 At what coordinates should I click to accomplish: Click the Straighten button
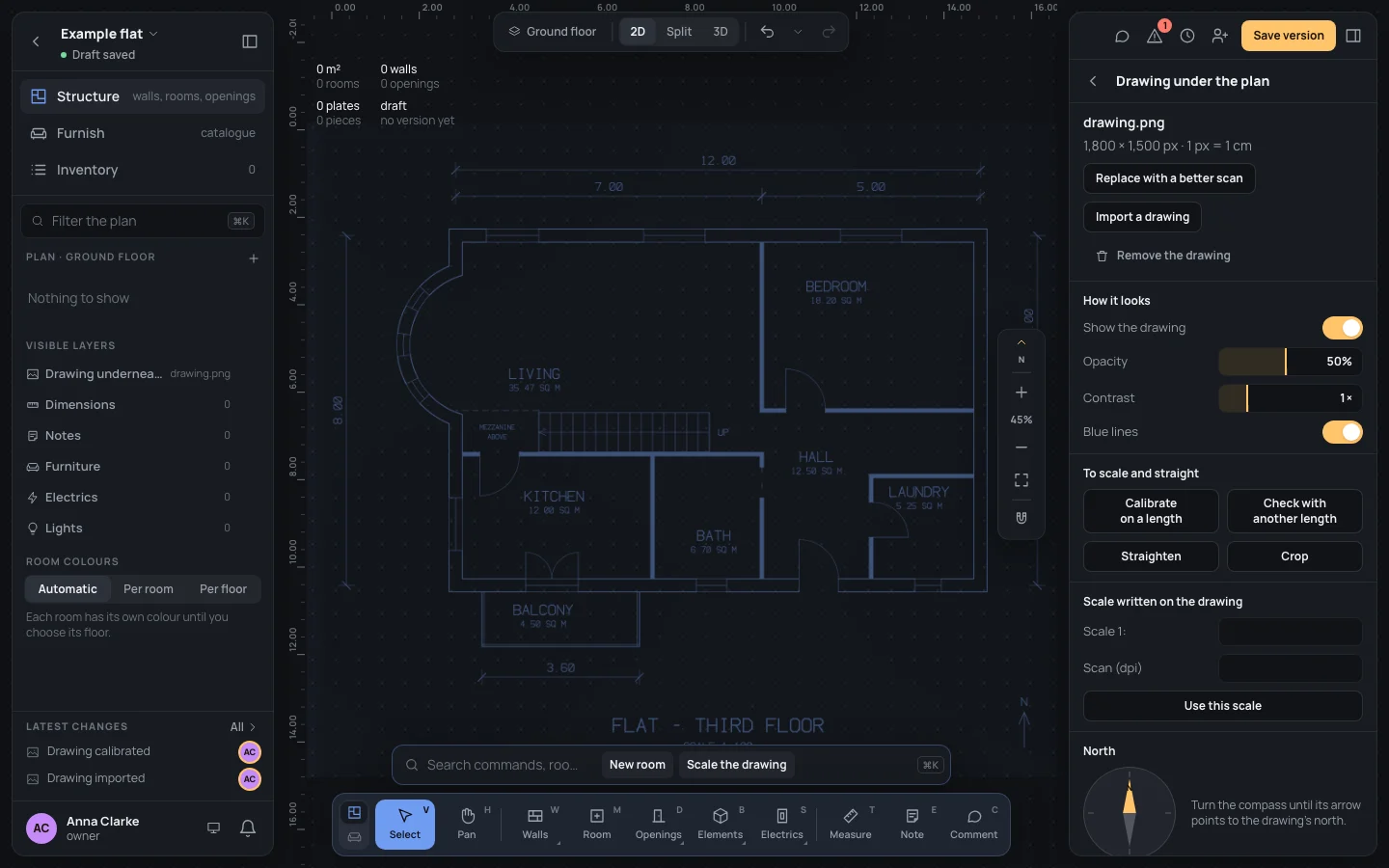pyautogui.click(x=1151, y=556)
